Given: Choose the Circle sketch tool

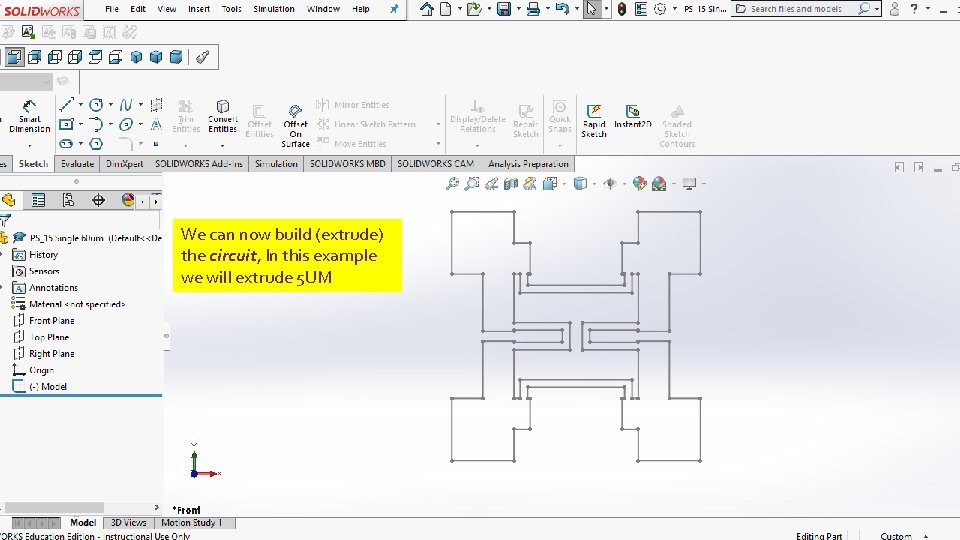Looking at the screenshot, I should point(96,105).
